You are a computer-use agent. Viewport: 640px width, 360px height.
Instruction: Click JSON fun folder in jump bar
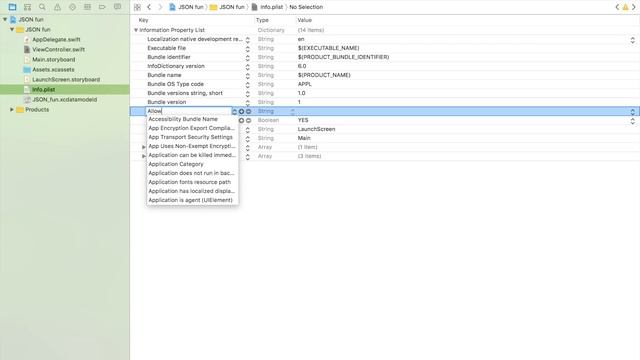(227, 7)
